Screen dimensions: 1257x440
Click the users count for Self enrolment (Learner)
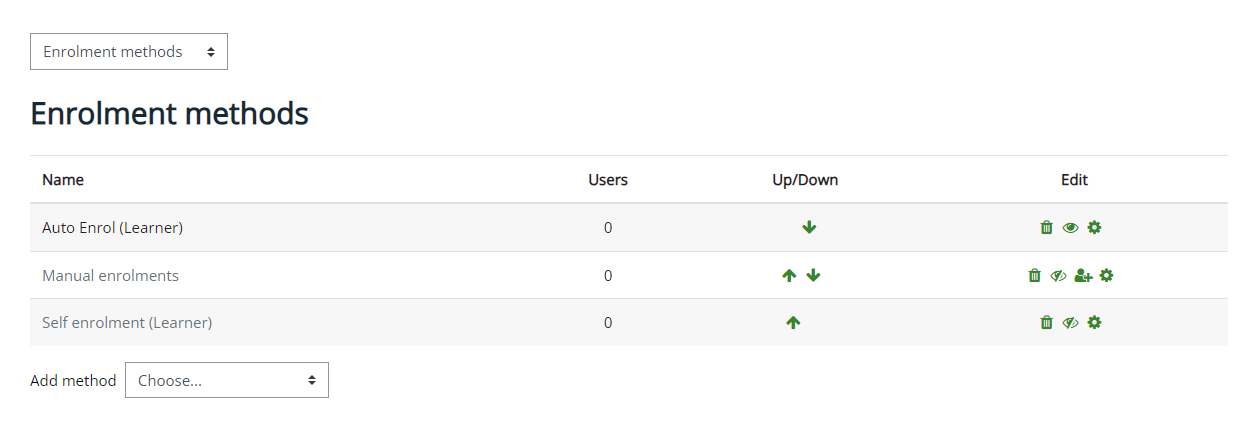pyautogui.click(x=608, y=322)
